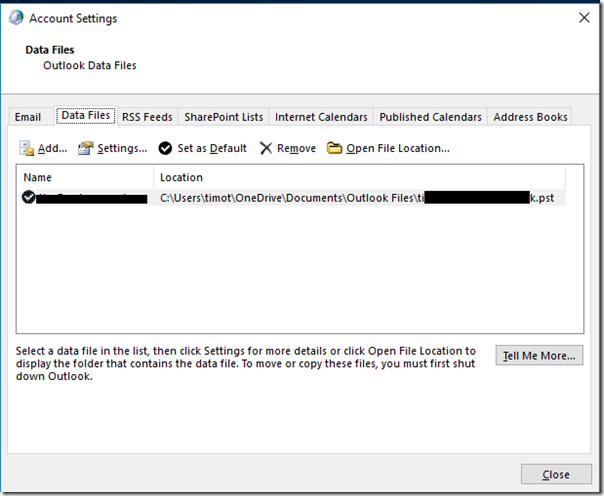The image size is (604, 496).
Task: Click the Name column header
Action: pos(85,177)
